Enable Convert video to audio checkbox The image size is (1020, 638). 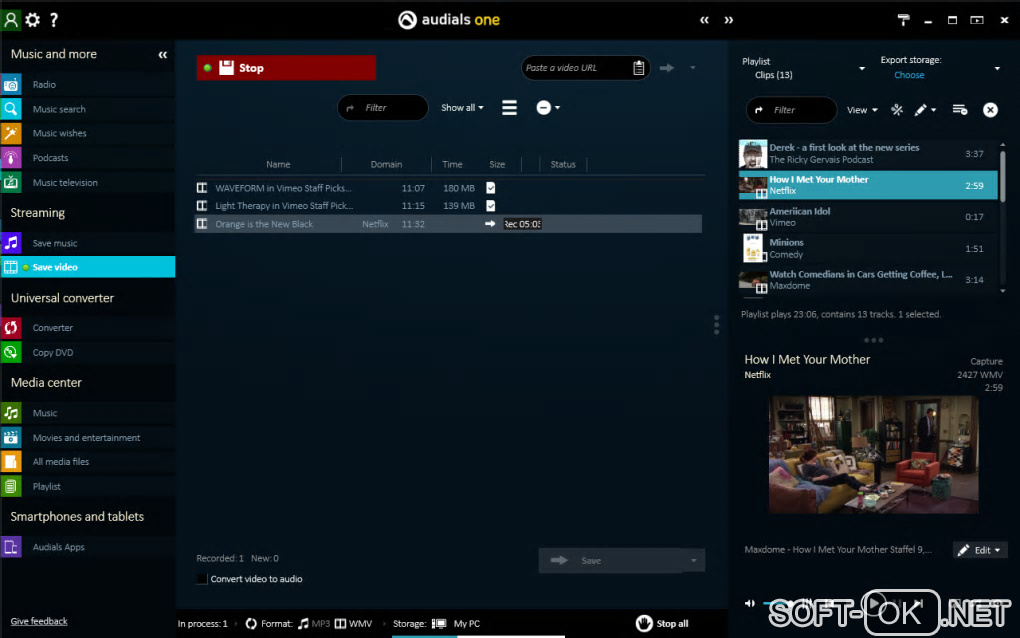point(202,579)
